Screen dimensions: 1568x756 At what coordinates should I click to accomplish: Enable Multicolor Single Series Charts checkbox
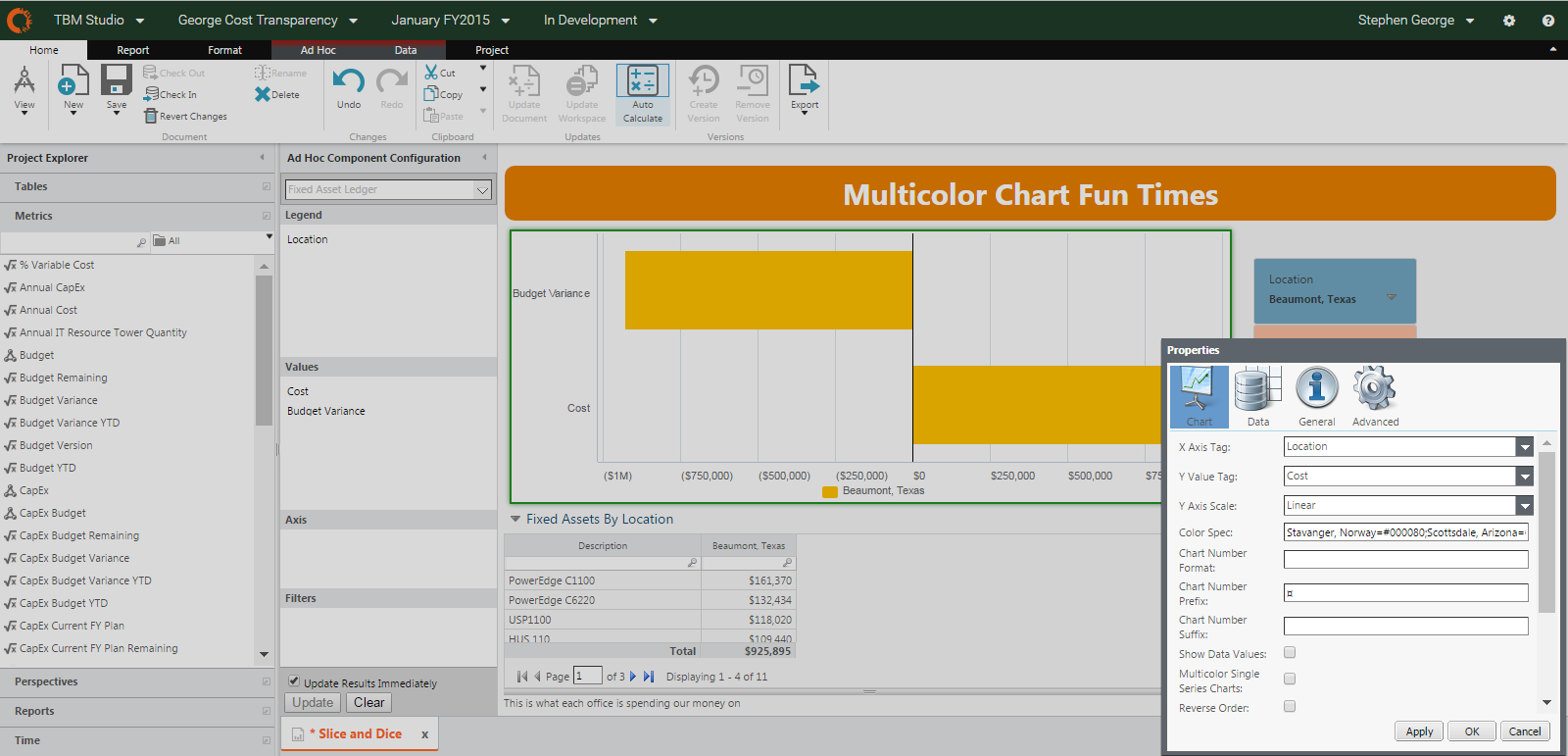click(1290, 679)
